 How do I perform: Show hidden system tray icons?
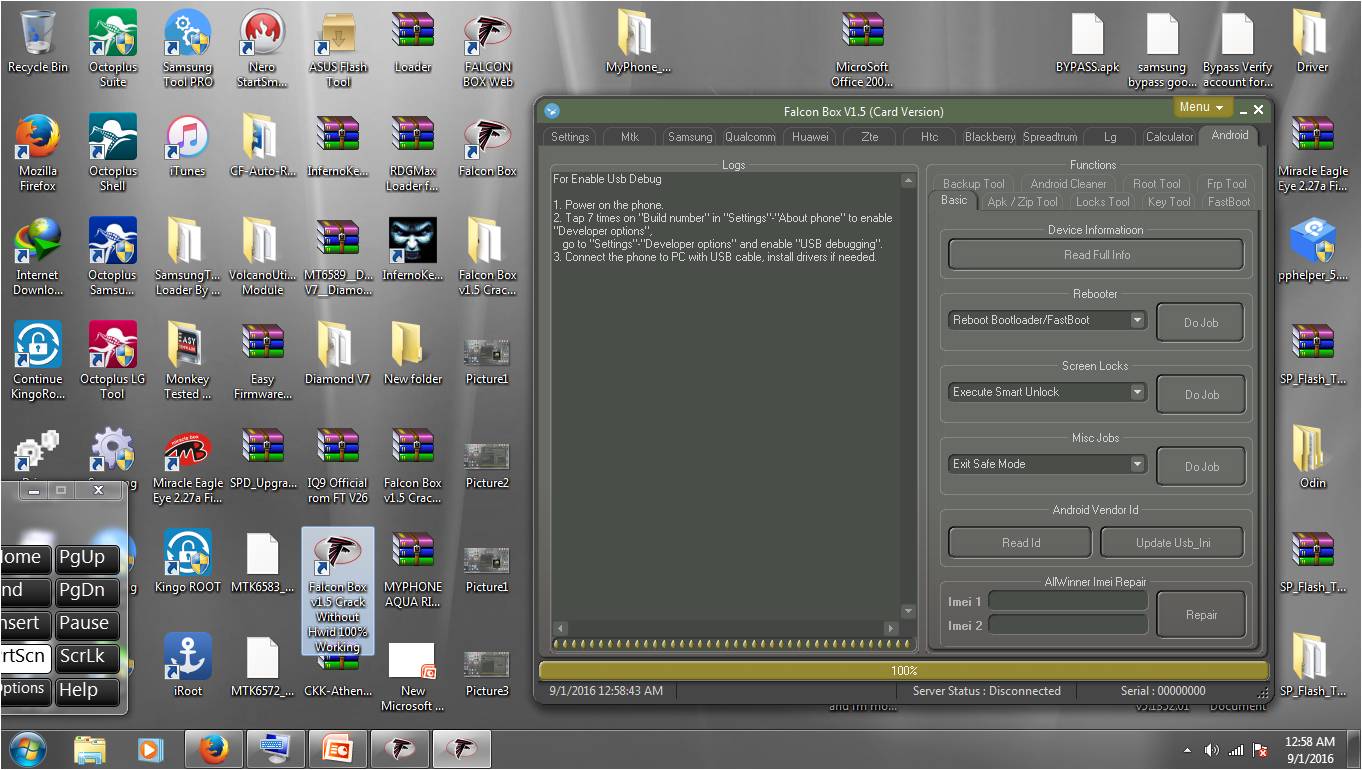(1187, 750)
